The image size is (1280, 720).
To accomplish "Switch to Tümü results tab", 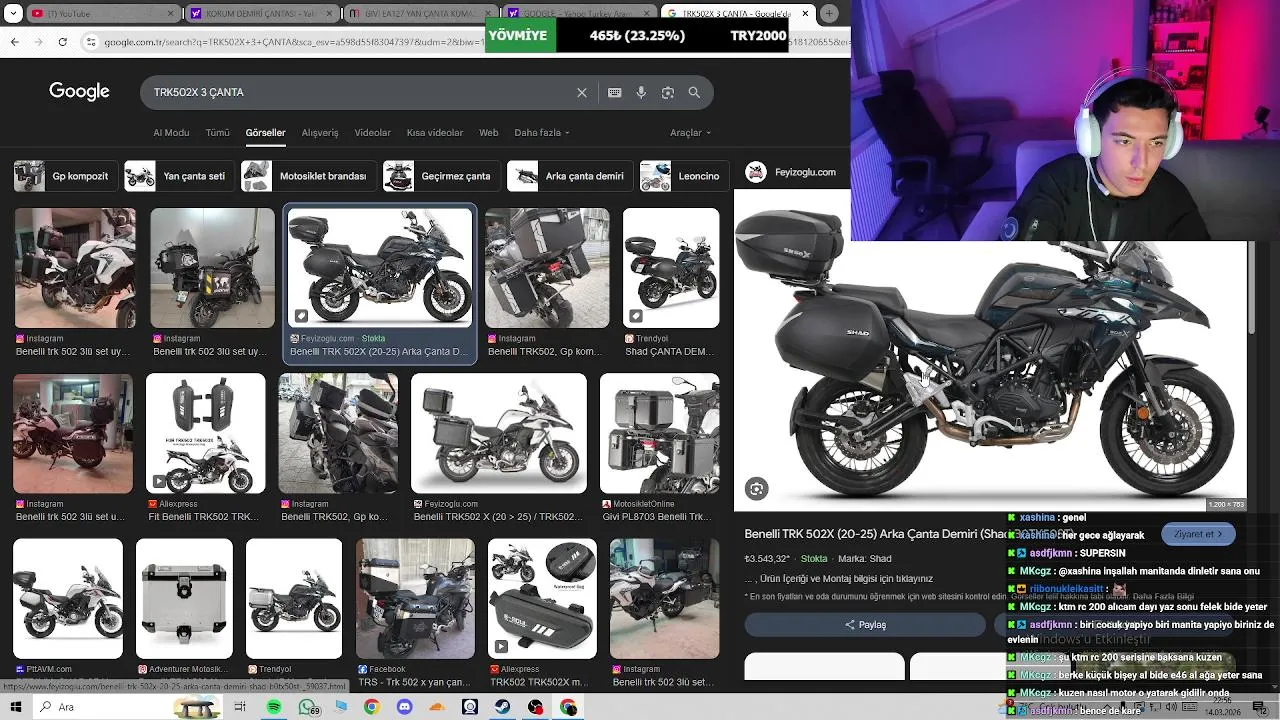I will click(217, 132).
